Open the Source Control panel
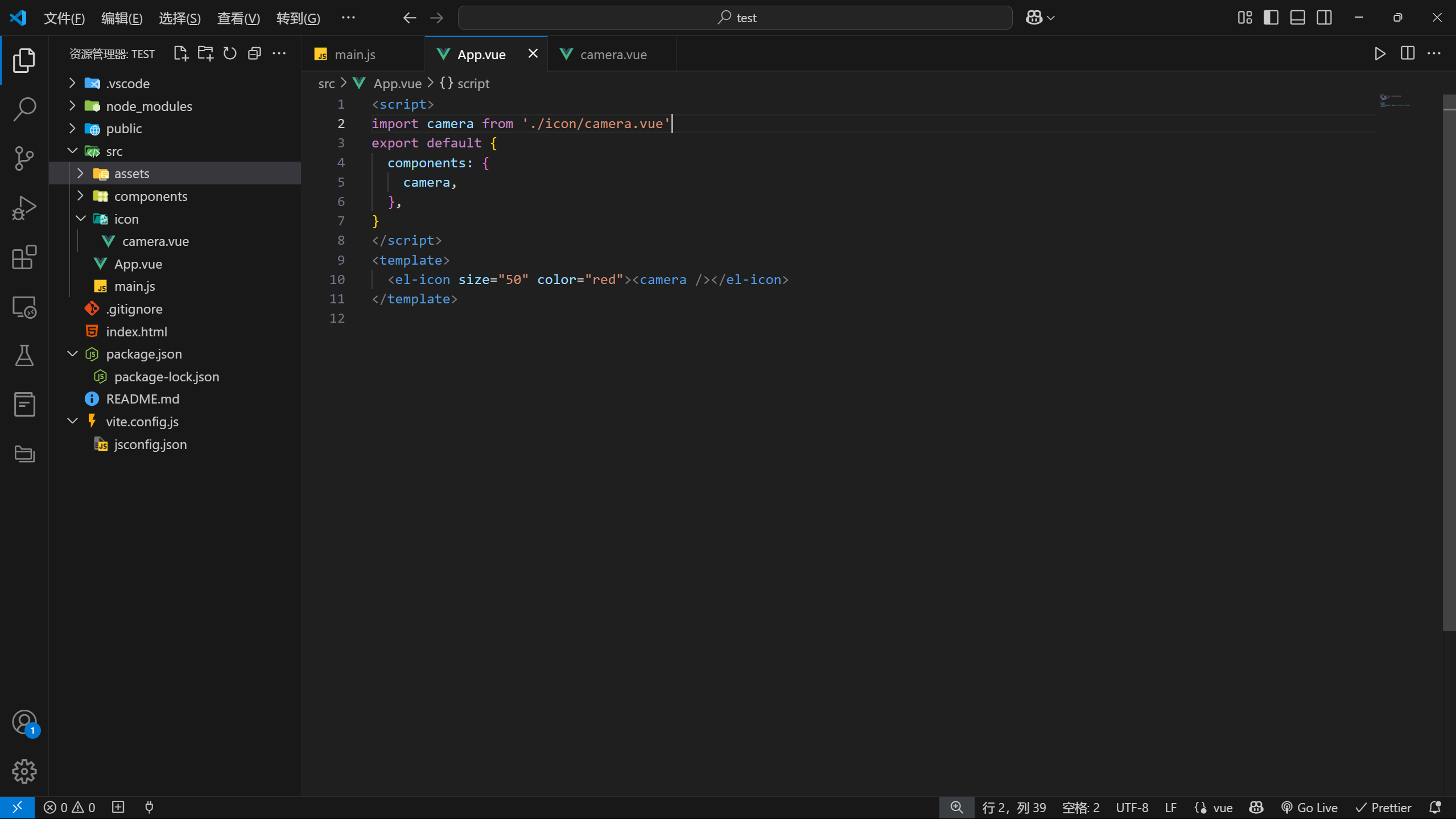This screenshot has width=1456, height=819. 24,158
